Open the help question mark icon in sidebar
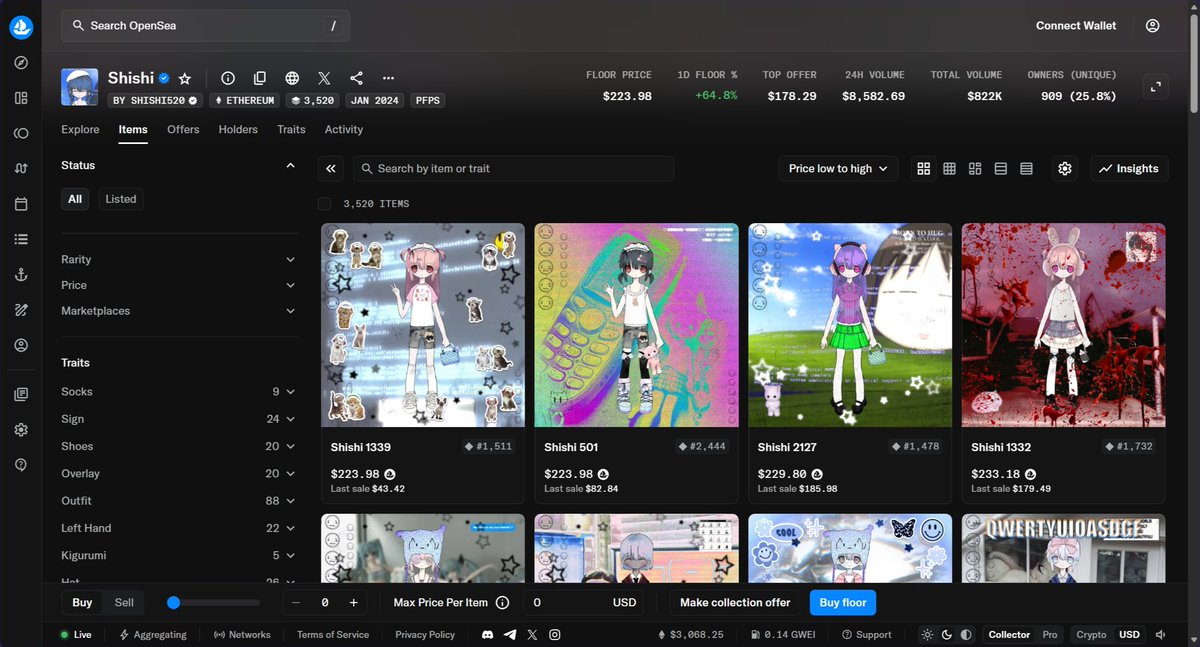 point(21,465)
